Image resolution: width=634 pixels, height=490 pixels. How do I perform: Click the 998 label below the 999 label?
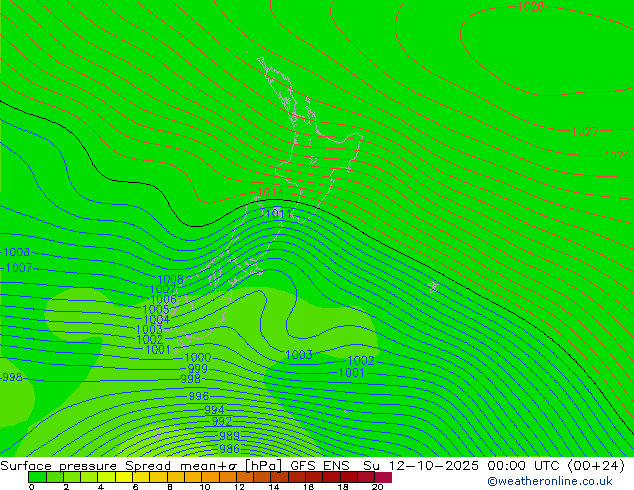tap(190, 379)
